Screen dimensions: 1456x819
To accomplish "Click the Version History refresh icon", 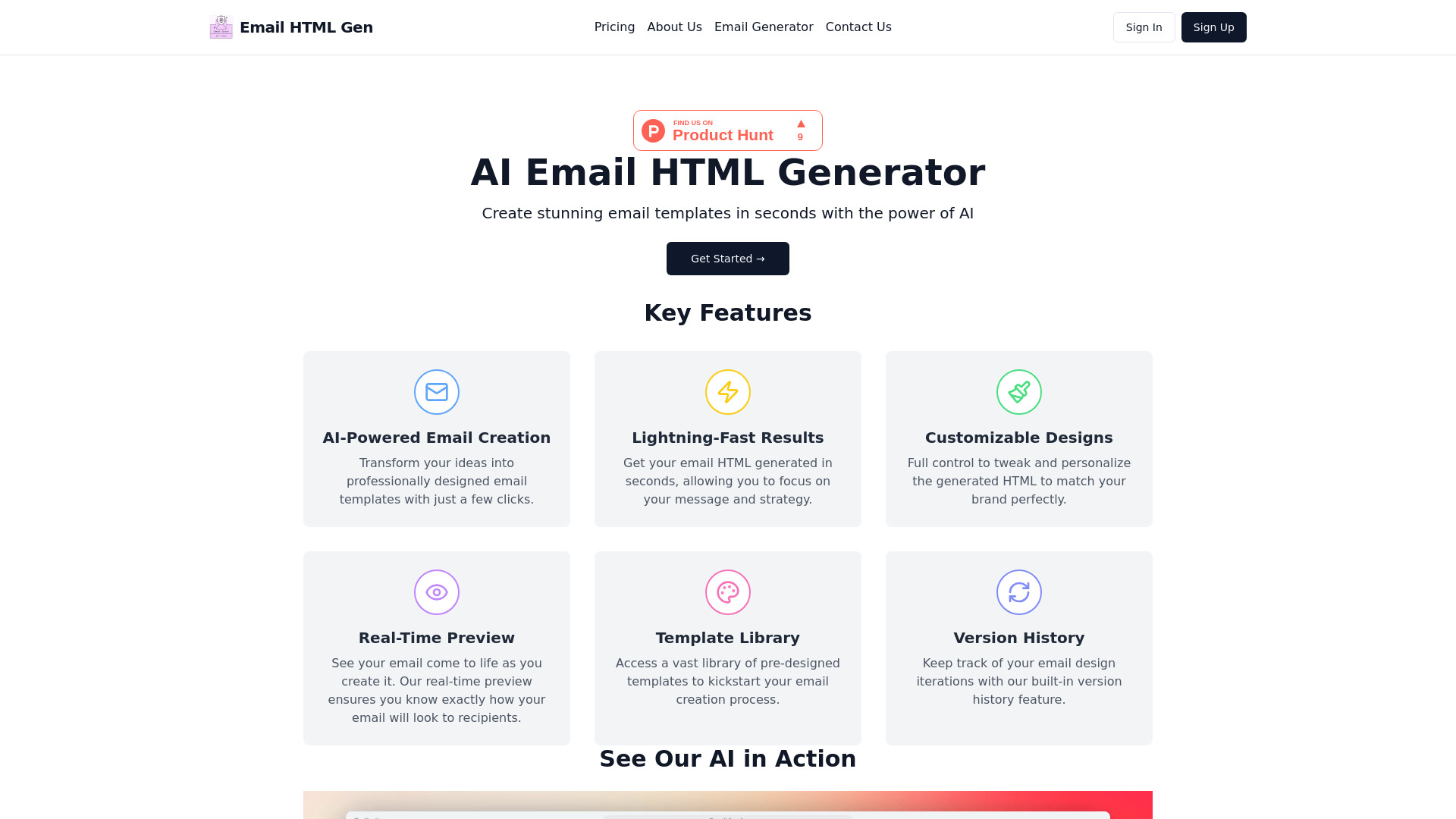I will [1019, 592].
